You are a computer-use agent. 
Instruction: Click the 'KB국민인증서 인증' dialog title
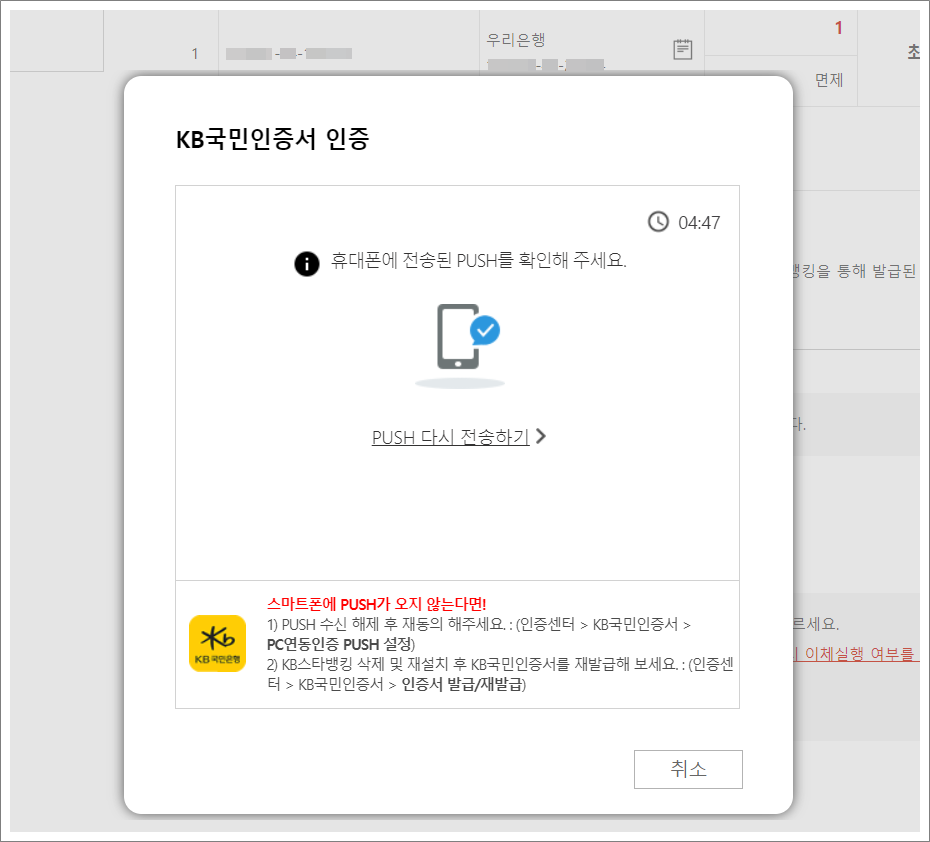tap(273, 139)
